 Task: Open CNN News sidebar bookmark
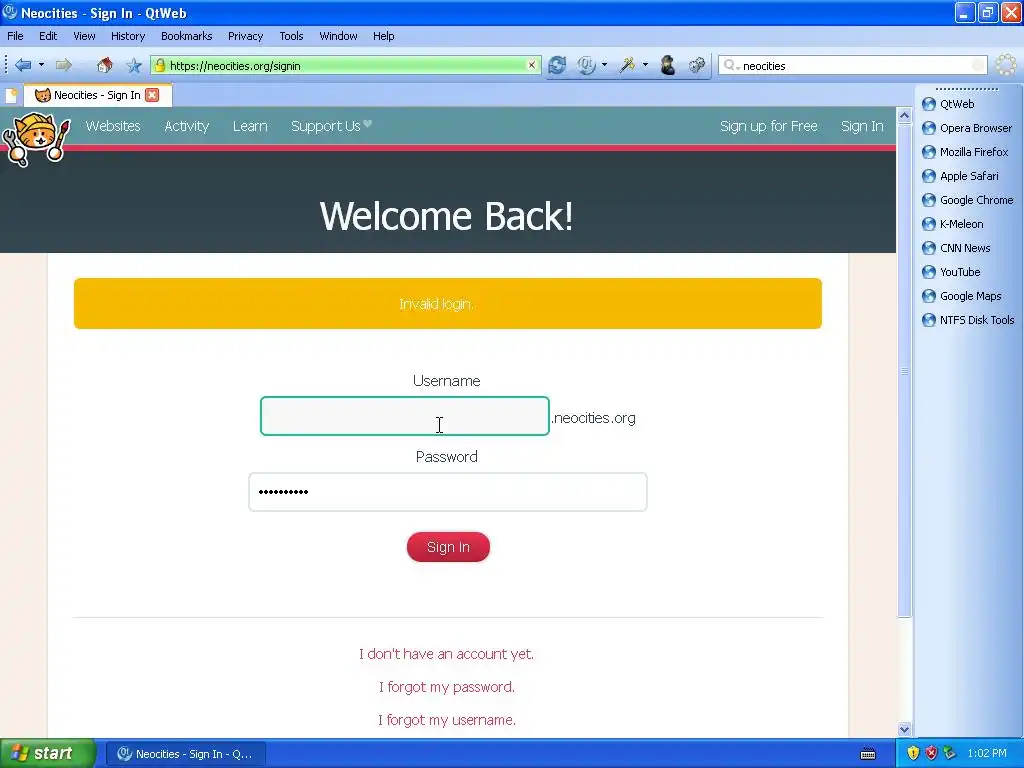(956, 248)
